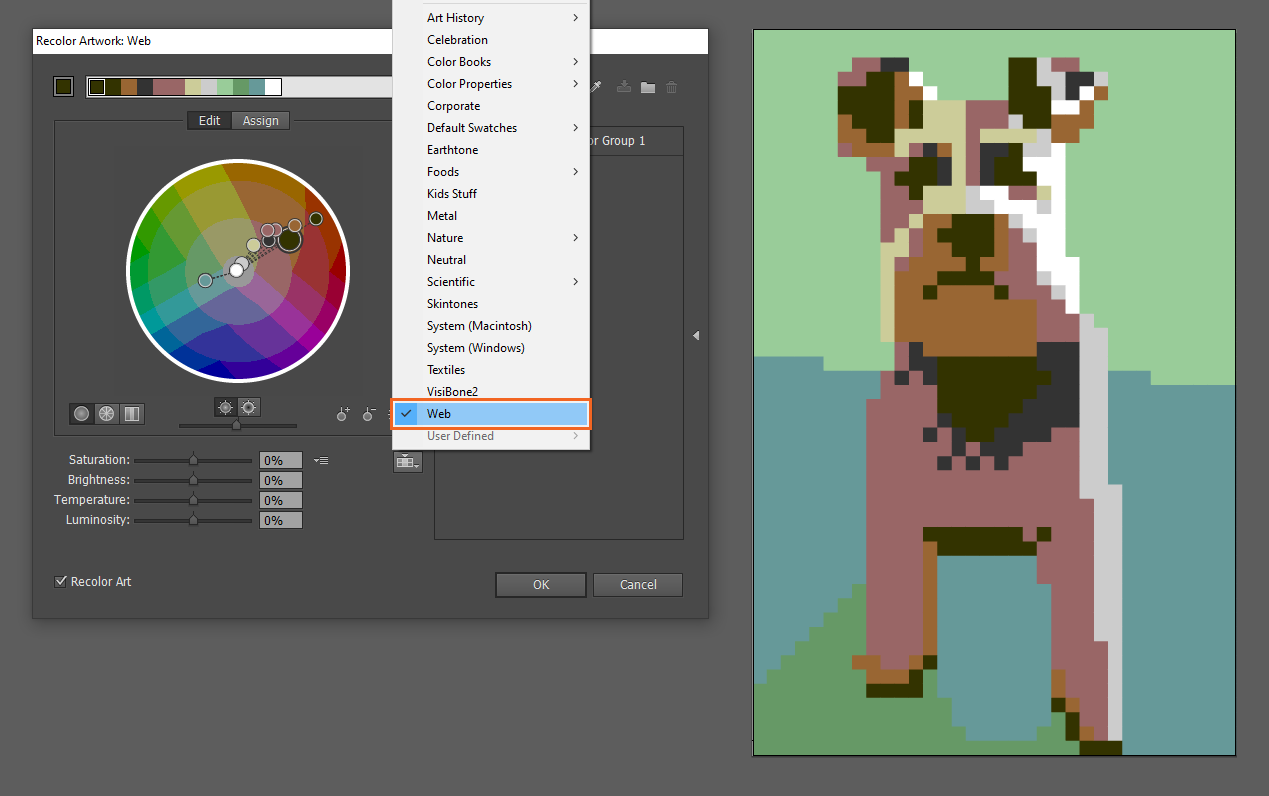Click the Cancel button
This screenshot has height=796, width=1269.
[638, 585]
